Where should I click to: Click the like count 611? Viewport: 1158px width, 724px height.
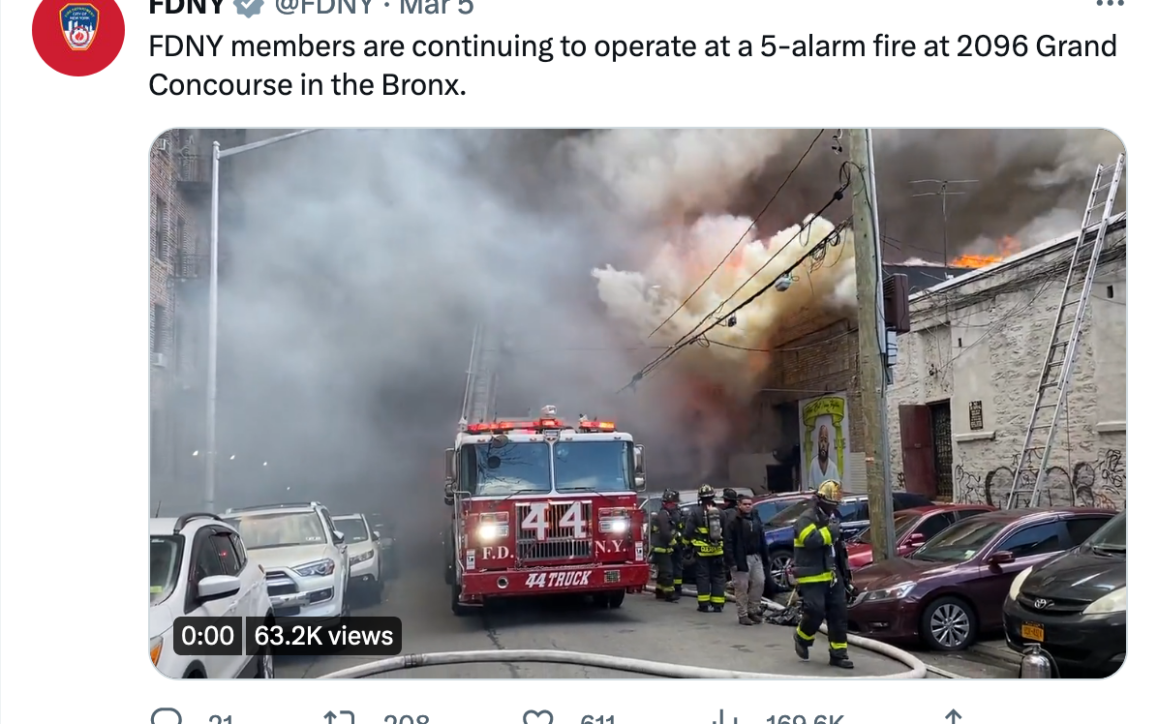pos(597,719)
